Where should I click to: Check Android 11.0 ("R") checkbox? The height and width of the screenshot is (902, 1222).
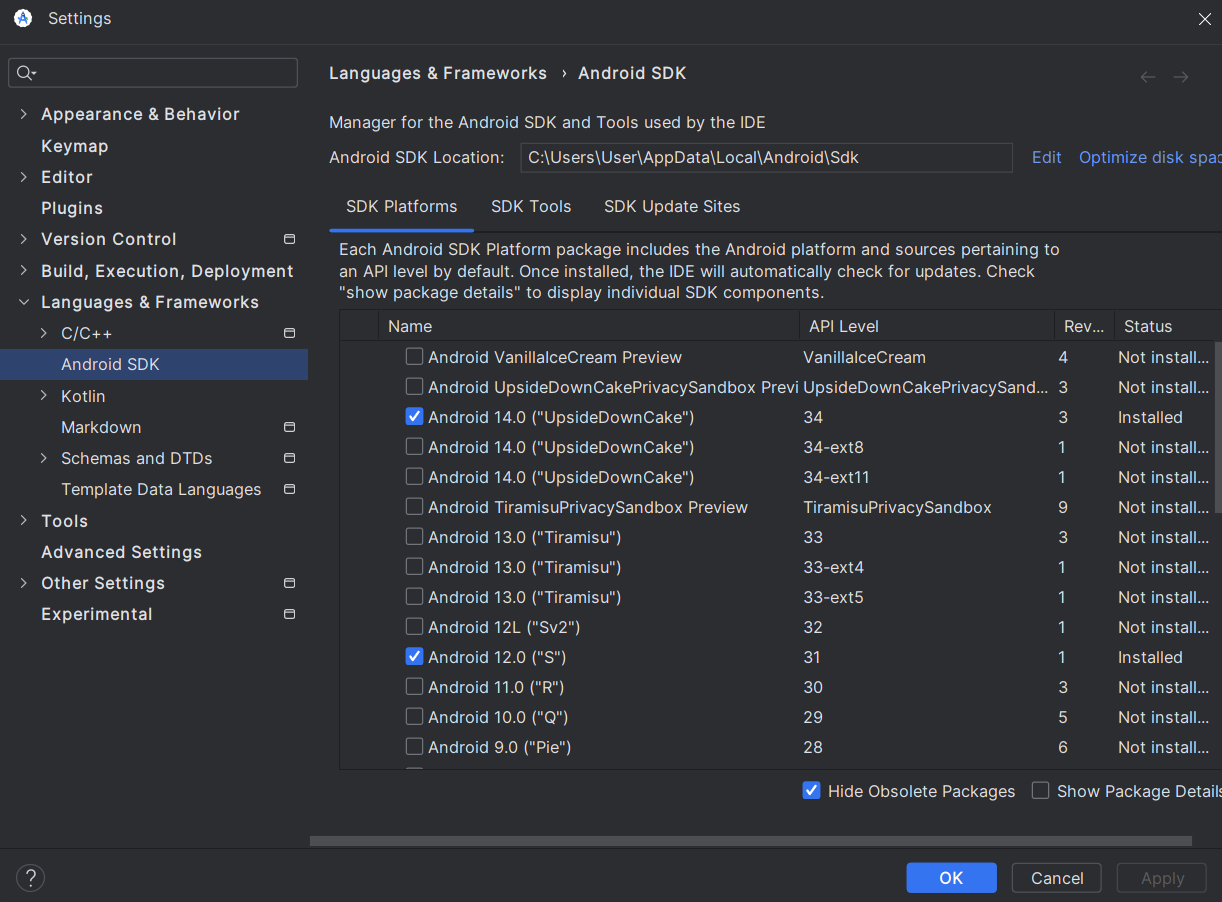(x=414, y=687)
